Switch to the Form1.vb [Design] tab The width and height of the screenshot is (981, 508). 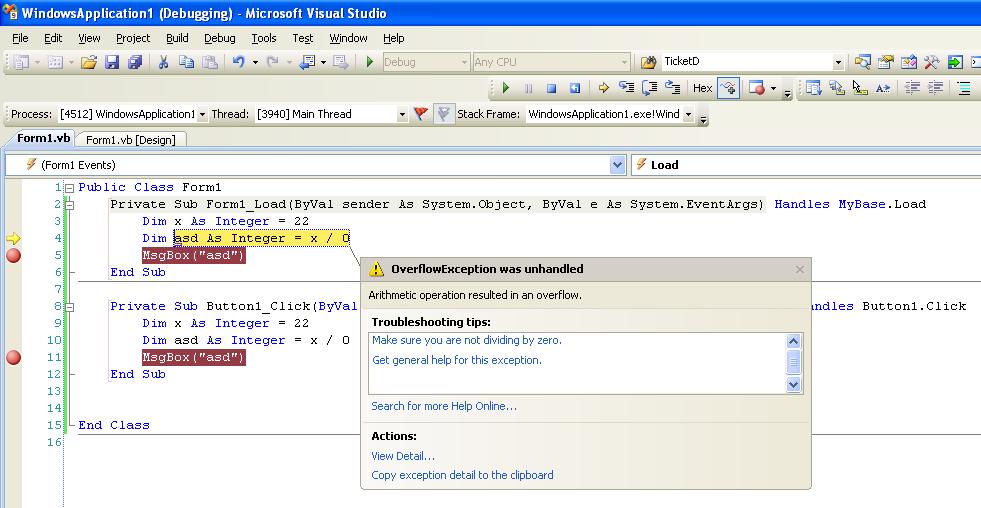pos(131,140)
